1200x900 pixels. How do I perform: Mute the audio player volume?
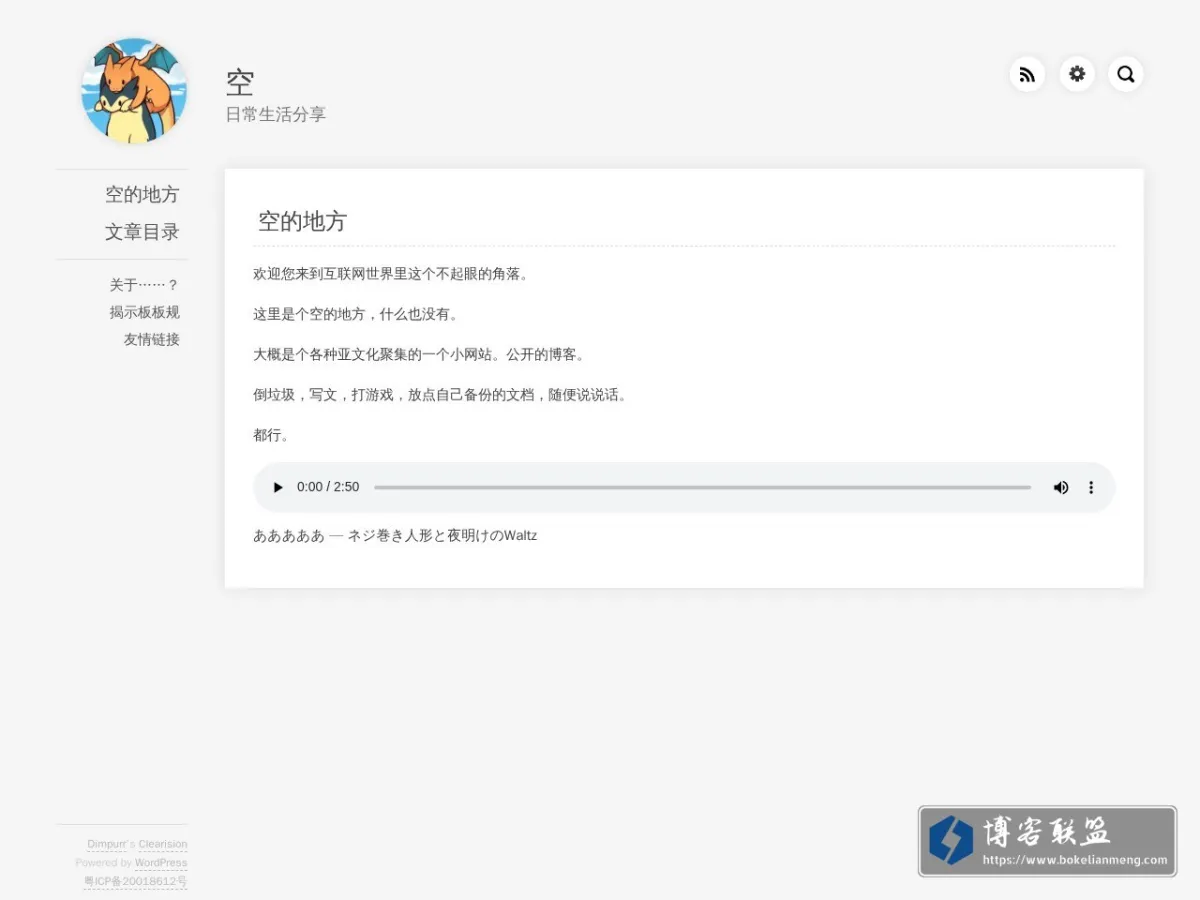(x=1061, y=487)
